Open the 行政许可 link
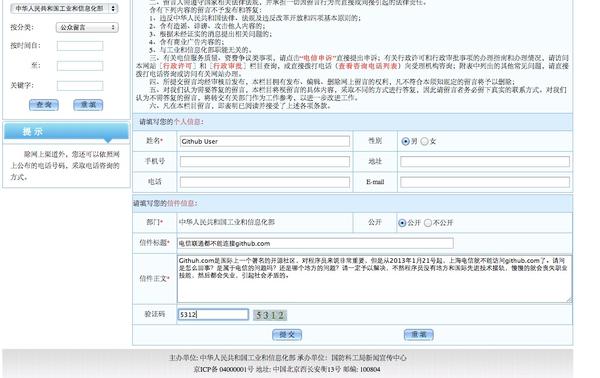Image resolution: width=600 pixels, height=378 pixels. pyautogui.click(x=177, y=66)
